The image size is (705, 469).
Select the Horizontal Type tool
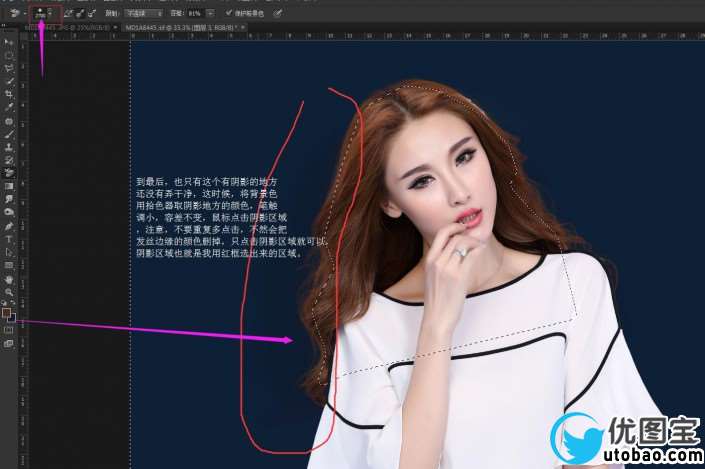click(x=9, y=239)
